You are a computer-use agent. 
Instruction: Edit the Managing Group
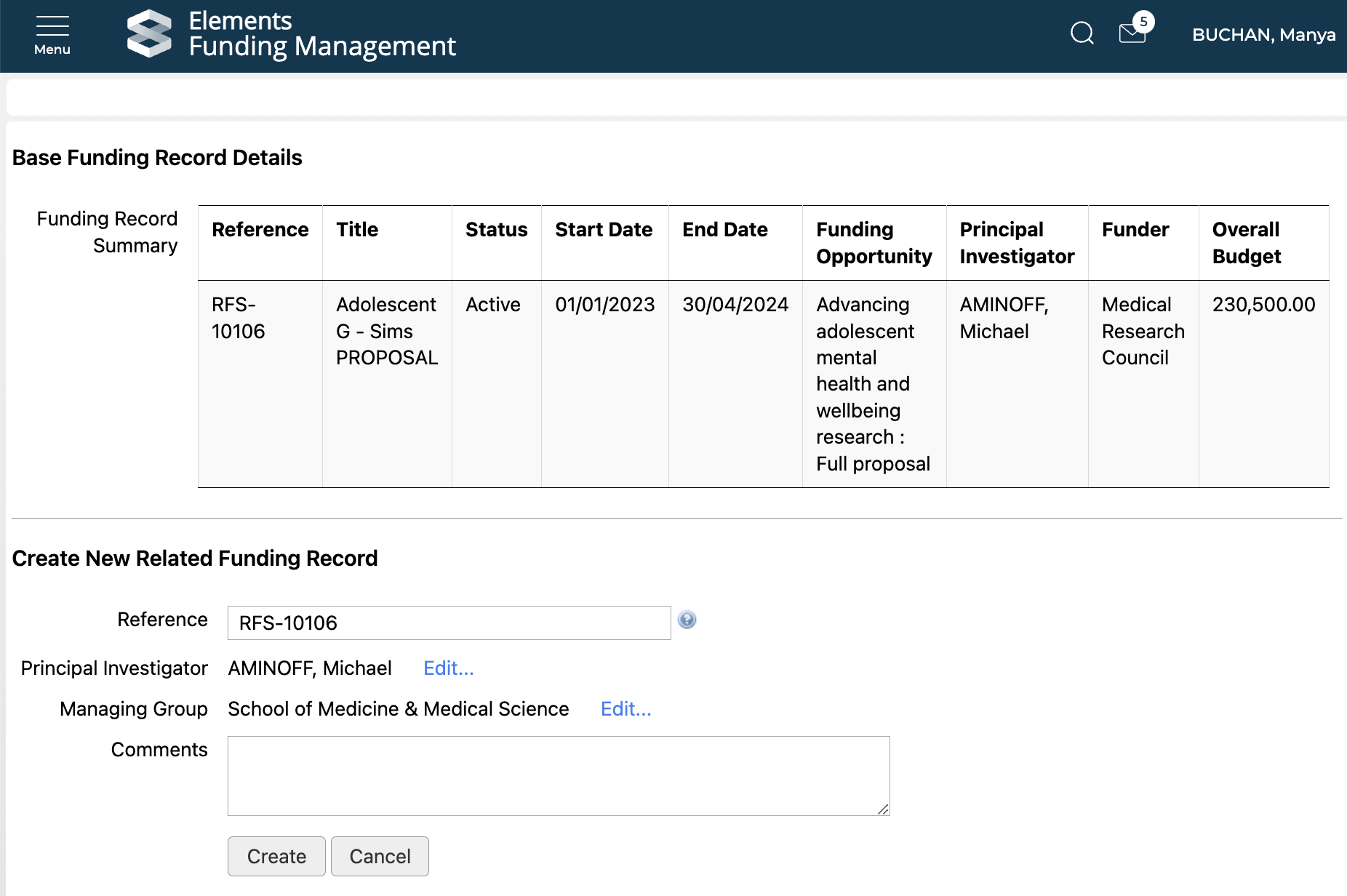pos(625,709)
